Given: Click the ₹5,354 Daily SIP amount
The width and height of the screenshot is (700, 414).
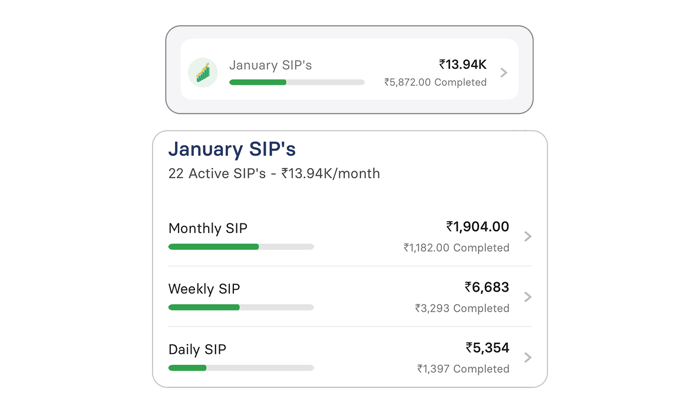Looking at the screenshot, I should pos(487,348).
